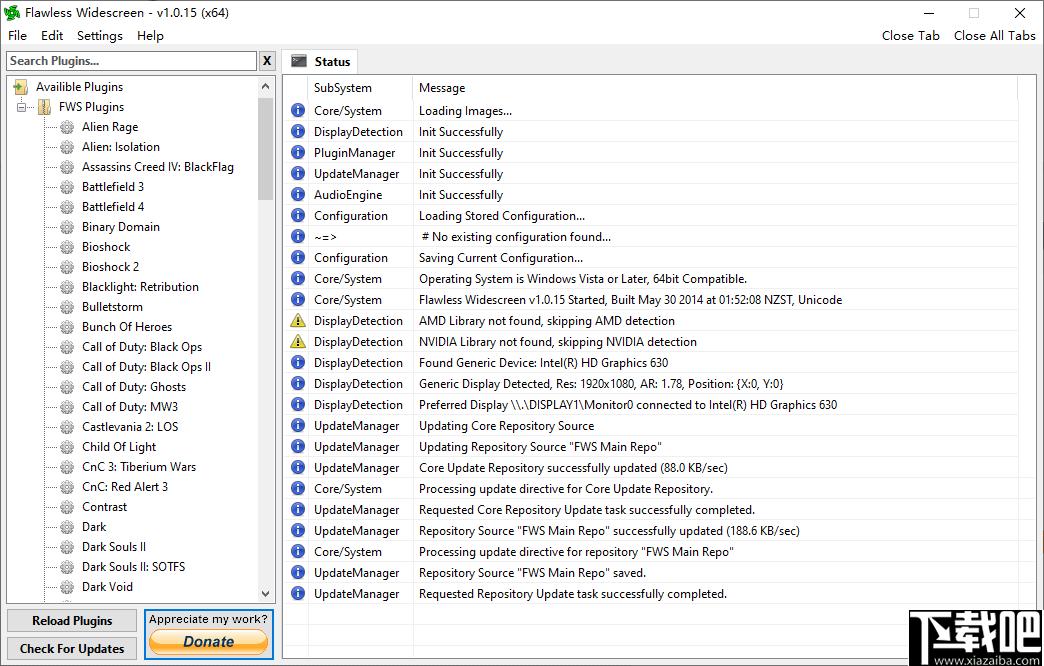The width and height of the screenshot is (1044, 666).
Task: Click plugin list scrollbar down arrow
Action: coord(266,593)
